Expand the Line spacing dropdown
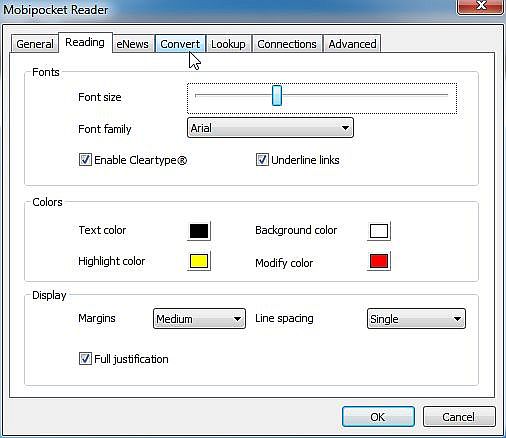Image resolution: width=506 pixels, height=438 pixels. pyautogui.click(x=416, y=319)
